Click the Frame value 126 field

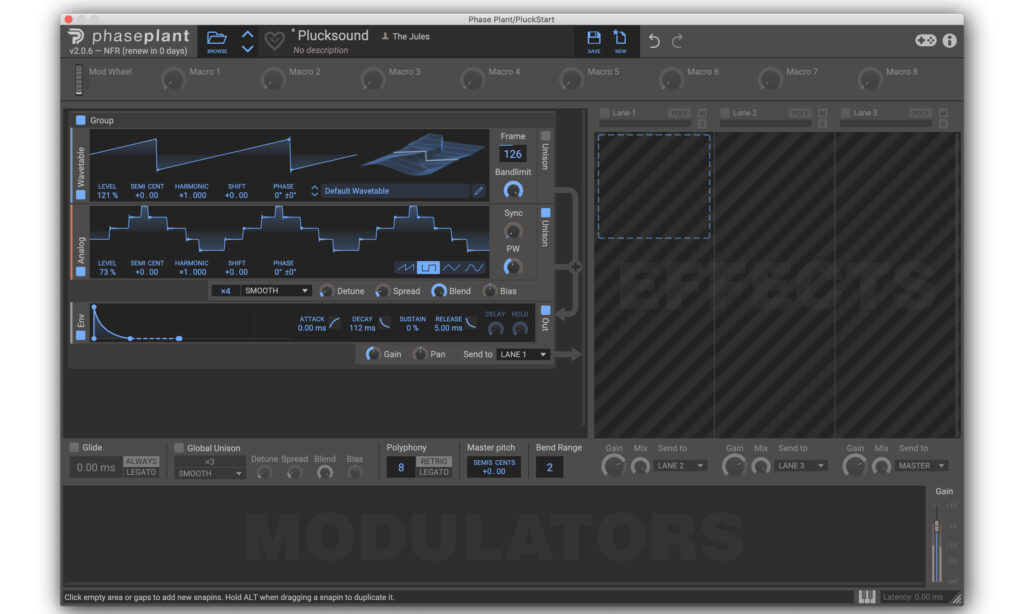(x=513, y=154)
